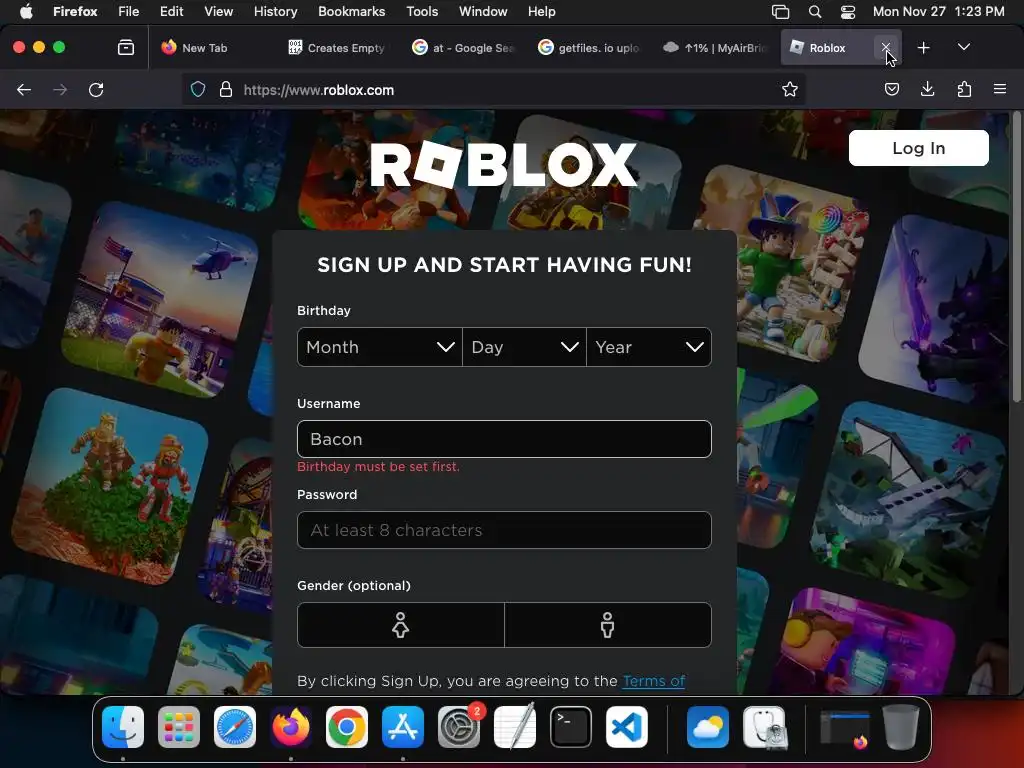
Task: Open the Edit menu
Action: (171, 11)
